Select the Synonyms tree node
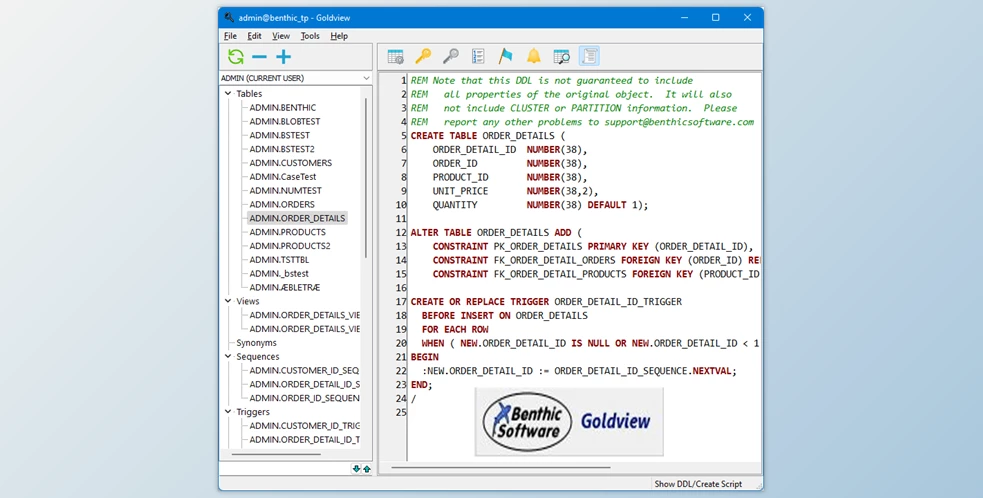The width and height of the screenshot is (983, 498). tap(256, 343)
